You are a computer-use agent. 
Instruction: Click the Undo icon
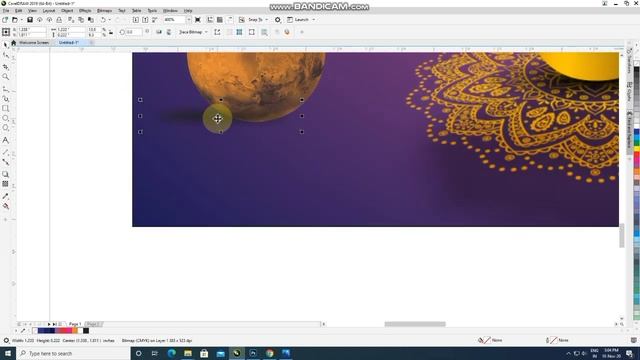point(103,20)
